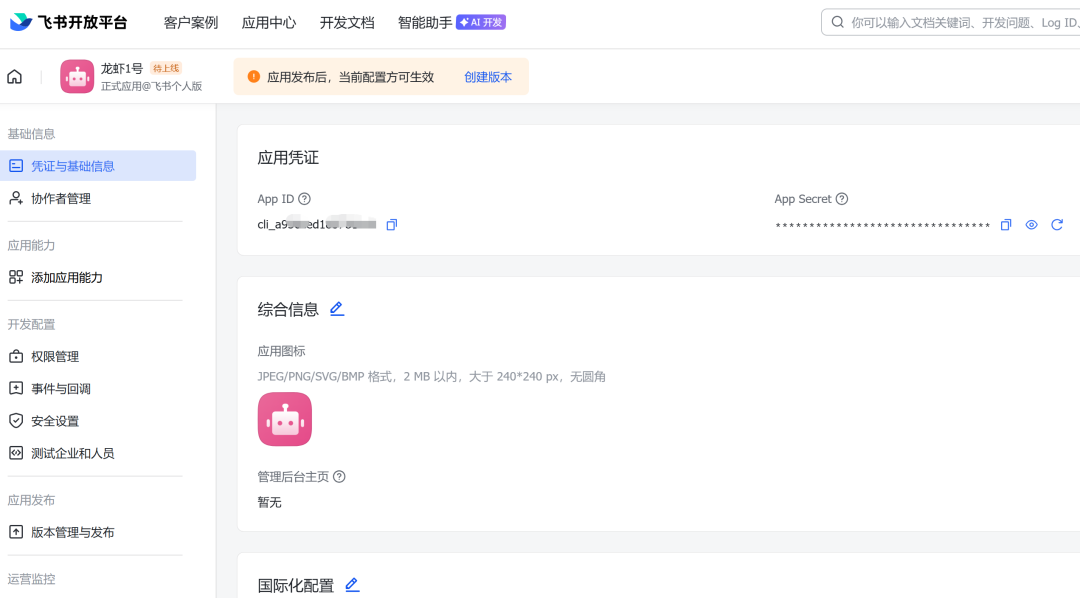Open 智能助手 AI 开发 in top navigation

click(451, 23)
